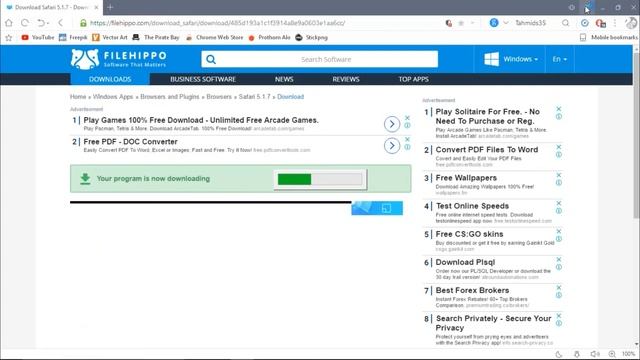
Task: Go to the browser home page icon
Action: coord(9,23)
